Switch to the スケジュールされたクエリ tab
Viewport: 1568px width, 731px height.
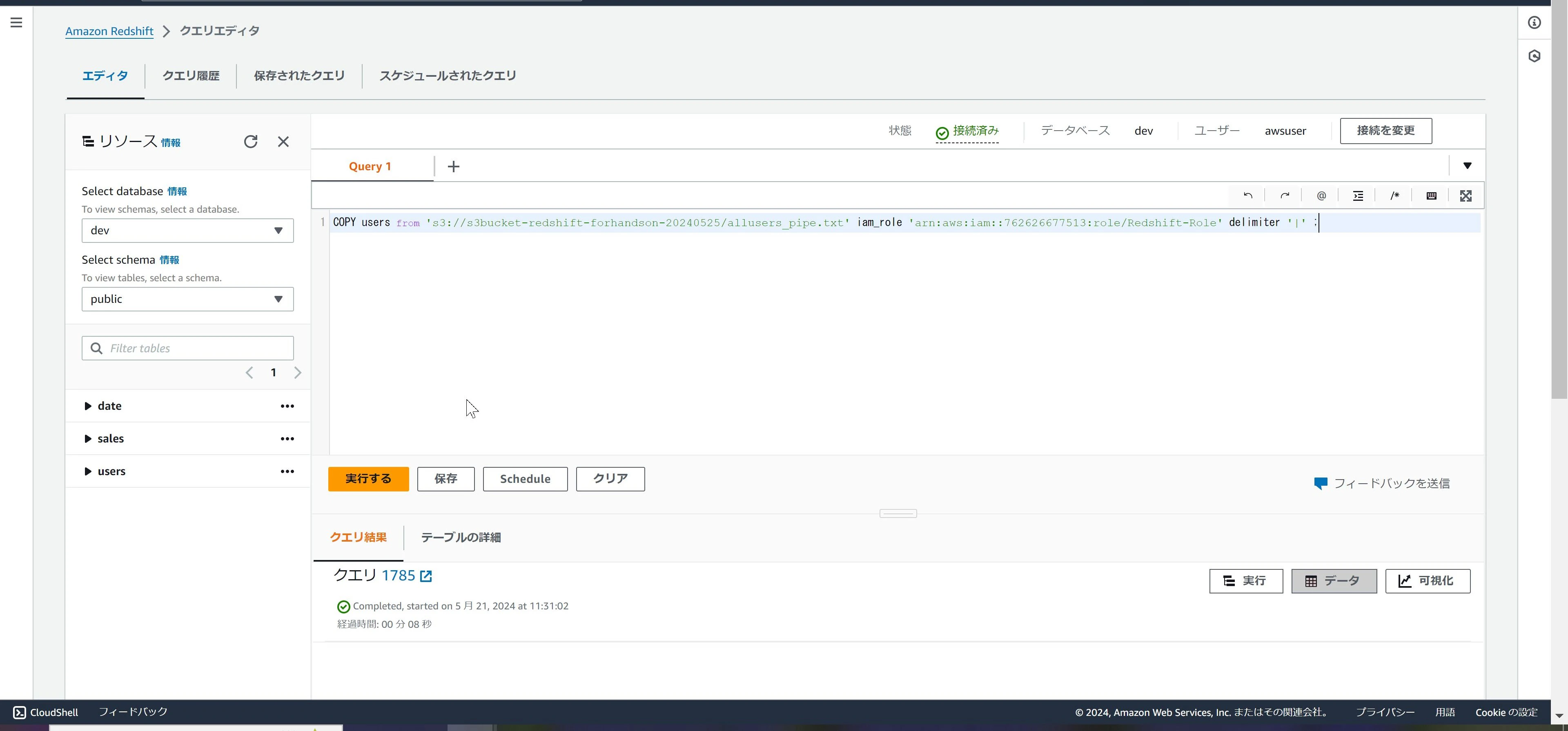coord(448,76)
